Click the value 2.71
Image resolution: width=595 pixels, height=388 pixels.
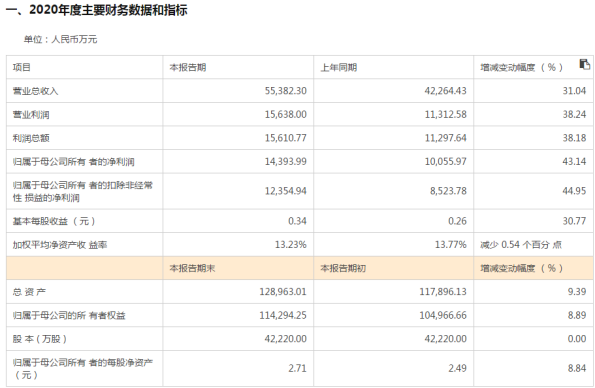point(297,368)
